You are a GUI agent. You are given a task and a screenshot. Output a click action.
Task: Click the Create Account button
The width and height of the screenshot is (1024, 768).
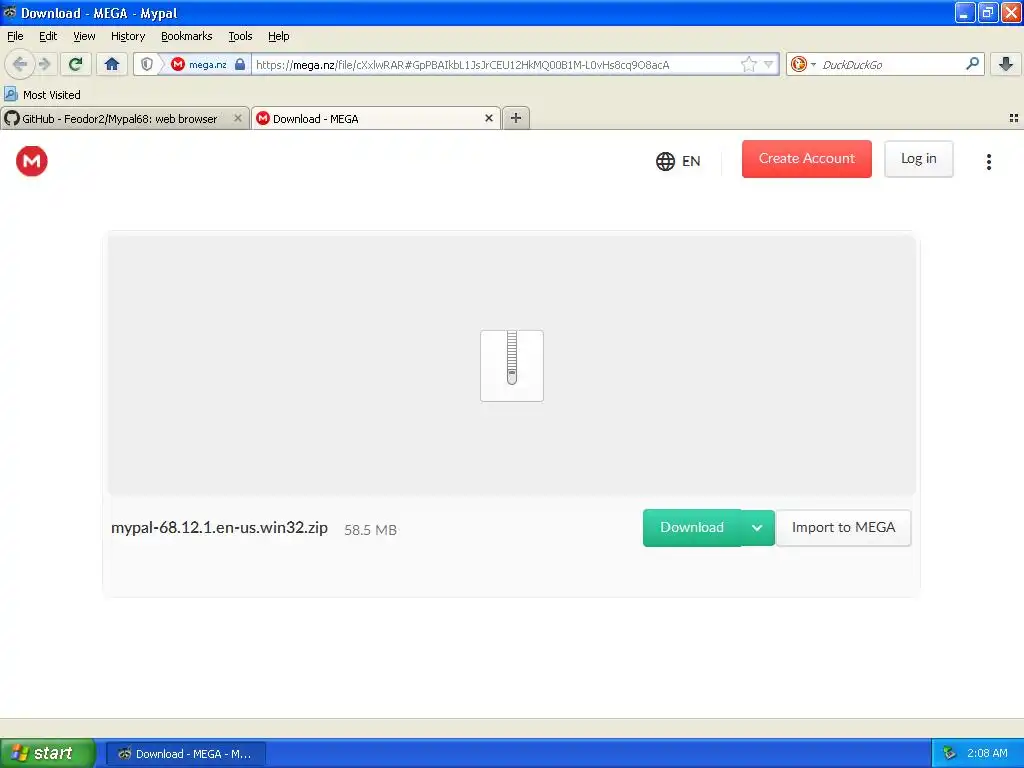pos(807,159)
